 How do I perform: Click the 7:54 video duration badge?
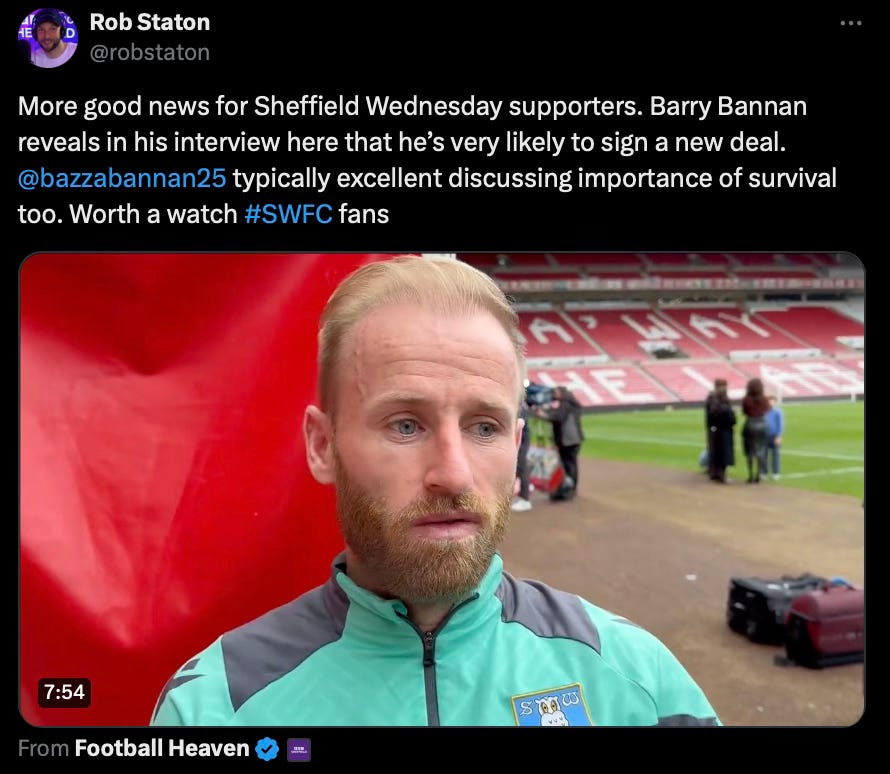[x=64, y=692]
